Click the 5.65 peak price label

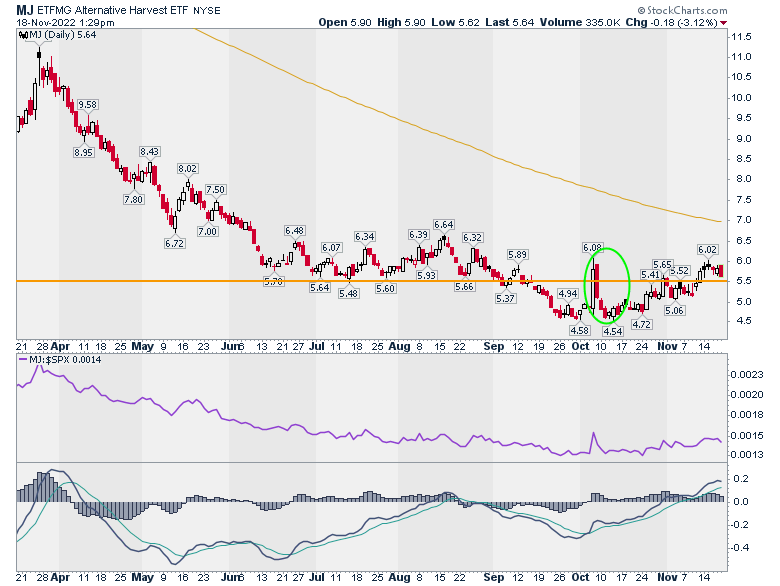click(x=663, y=264)
